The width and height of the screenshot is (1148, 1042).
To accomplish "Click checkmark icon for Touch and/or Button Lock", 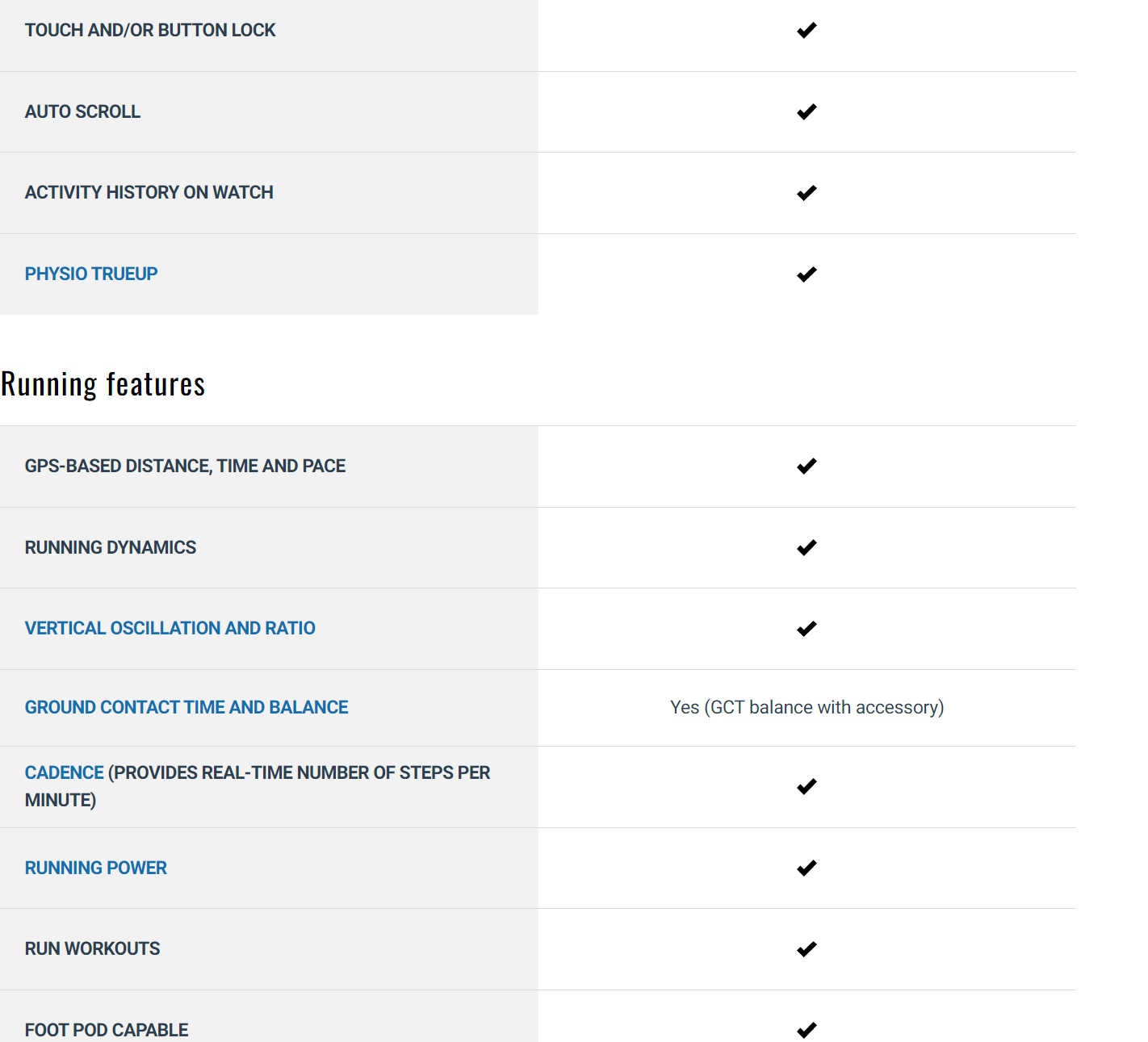I will (807, 31).
